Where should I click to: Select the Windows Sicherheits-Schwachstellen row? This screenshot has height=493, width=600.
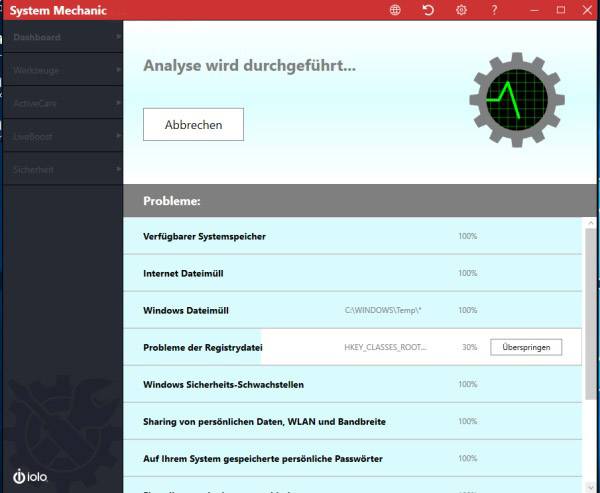pyautogui.click(x=352, y=384)
